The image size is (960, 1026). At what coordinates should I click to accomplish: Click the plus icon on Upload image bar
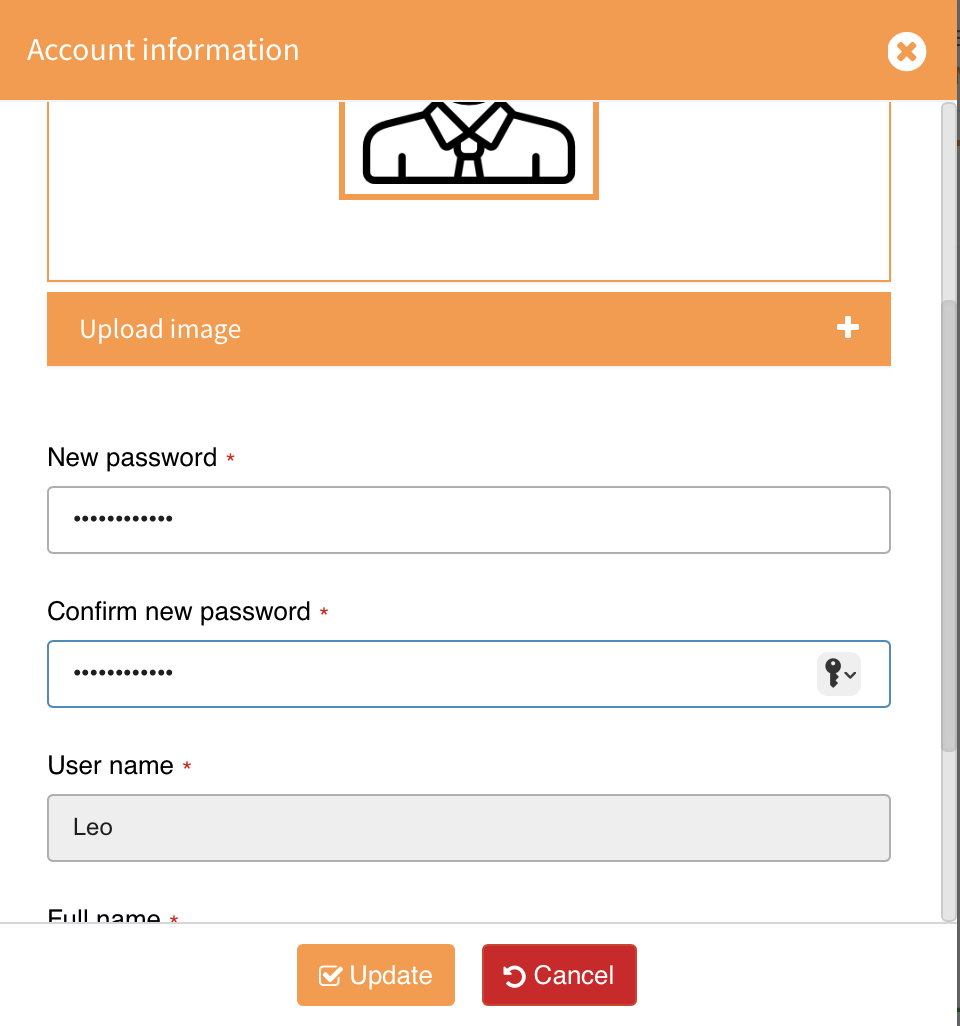point(848,328)
